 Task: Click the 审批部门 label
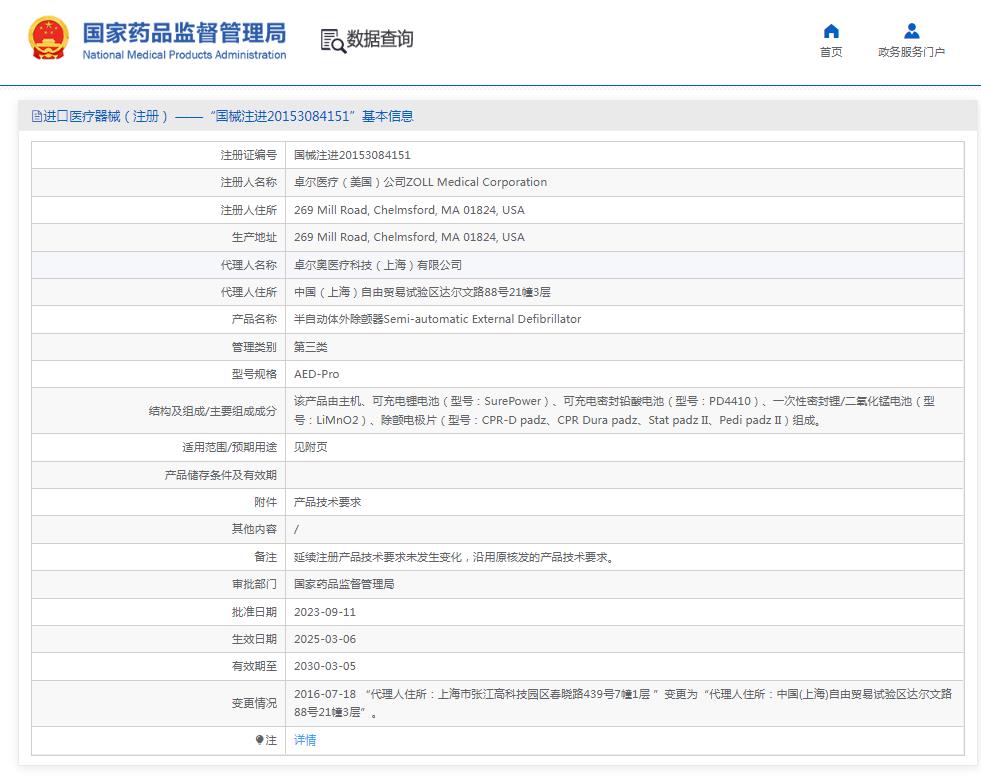click(254, 584)
